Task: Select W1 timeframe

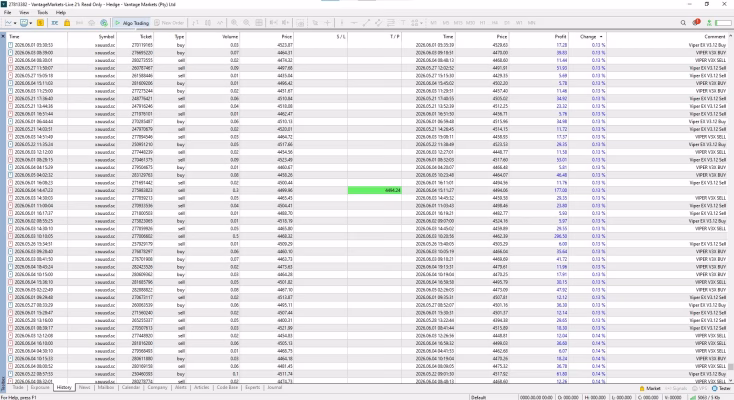Action: pyautogui.click(x=519, y=22)
